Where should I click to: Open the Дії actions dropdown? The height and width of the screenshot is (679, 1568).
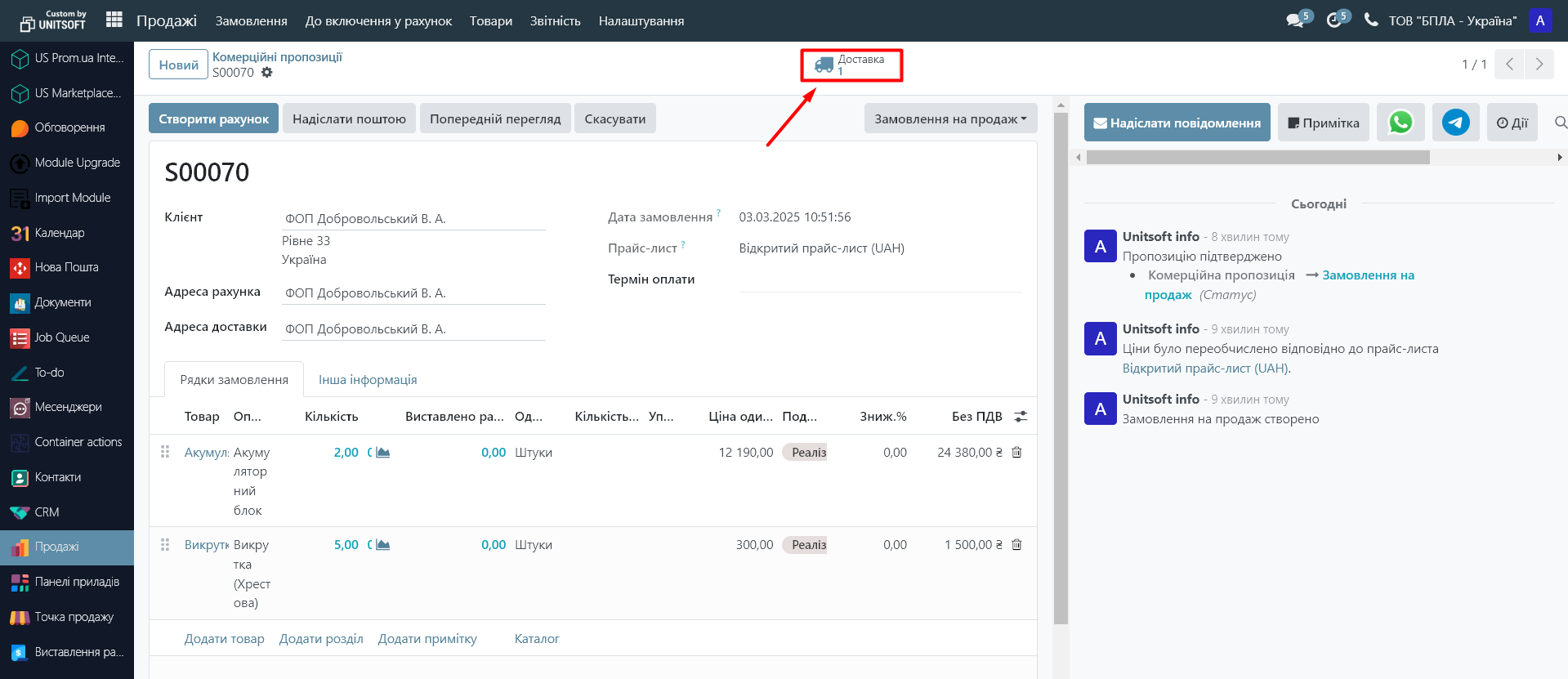coord(1512,123)
